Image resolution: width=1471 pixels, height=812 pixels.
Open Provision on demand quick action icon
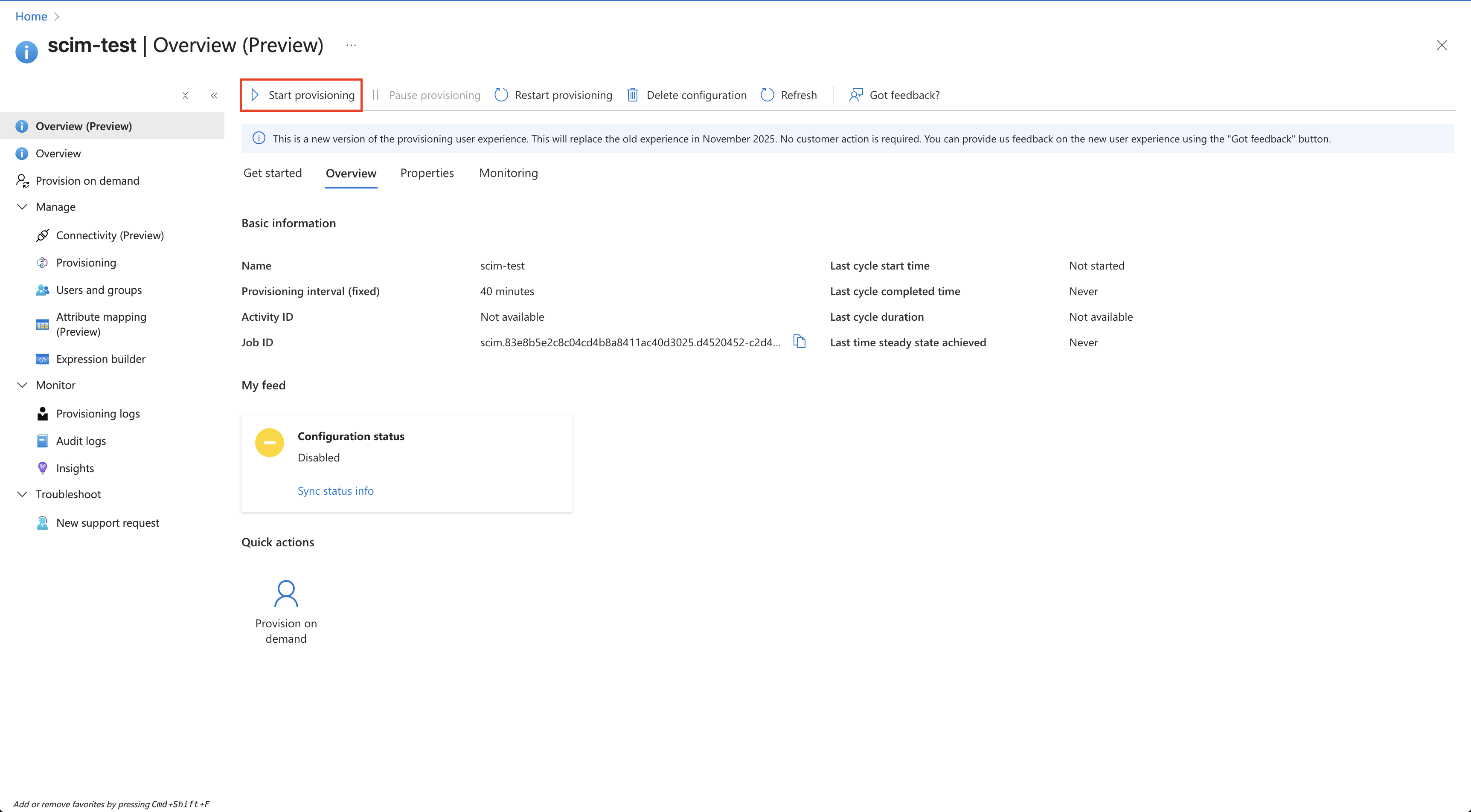pyautogui.click(x=285, y=594)
